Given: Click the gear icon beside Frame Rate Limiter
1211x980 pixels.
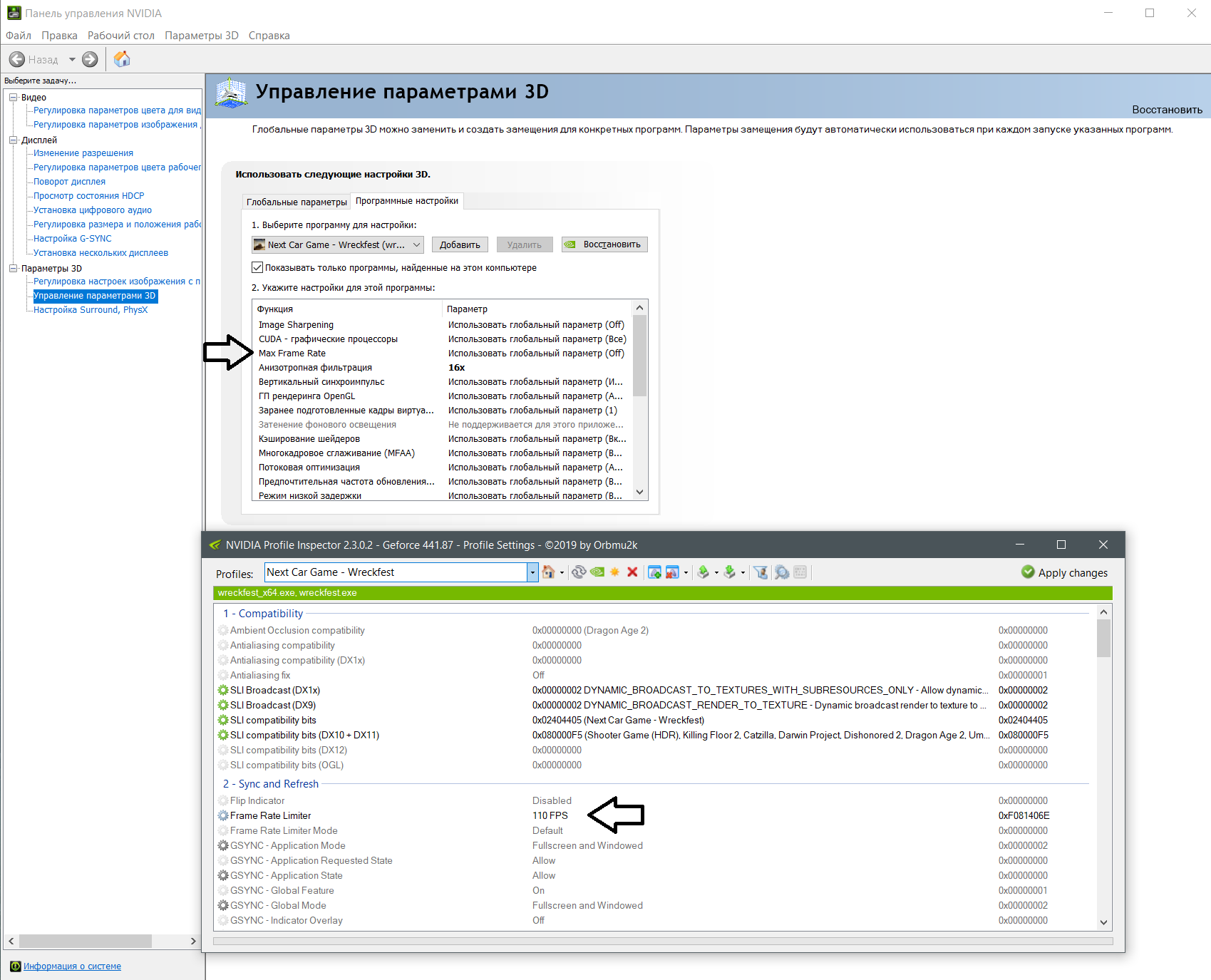Looking at the screenshot, I should click(223, 816).
